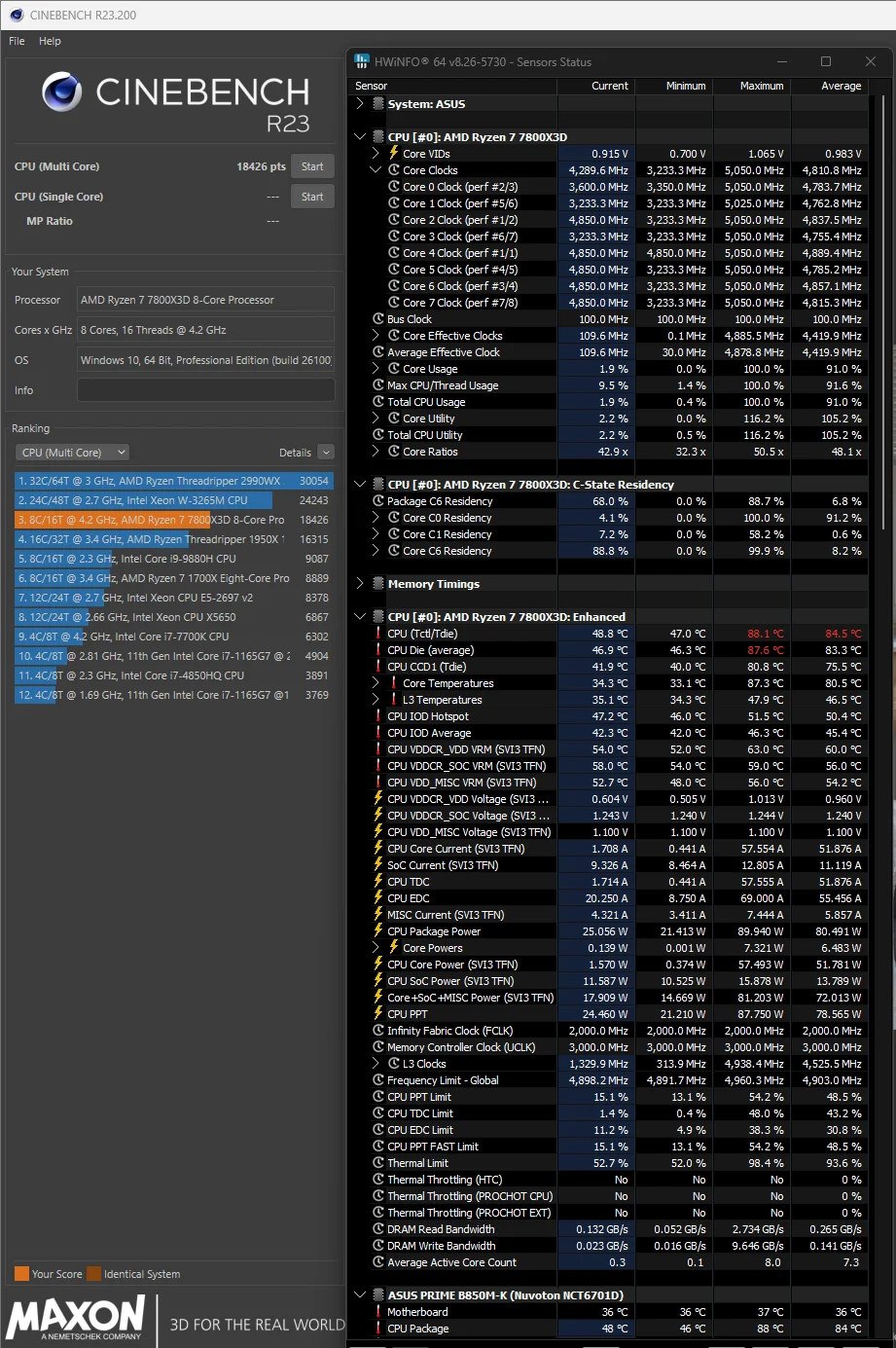Select the Core i7-7700K ranking entry
This screenshot has width=896, height=1348.
[x=173, y=637]
